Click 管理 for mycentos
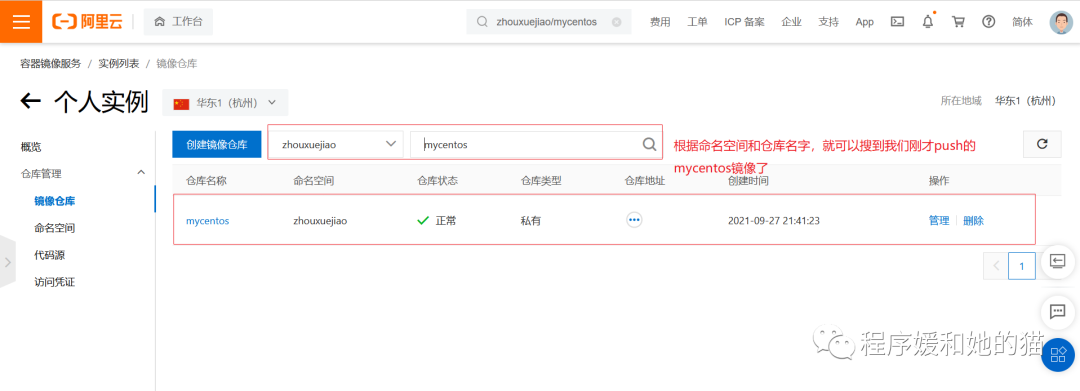Viewport: 1080px width, 391px height. (x=939, y=221)
